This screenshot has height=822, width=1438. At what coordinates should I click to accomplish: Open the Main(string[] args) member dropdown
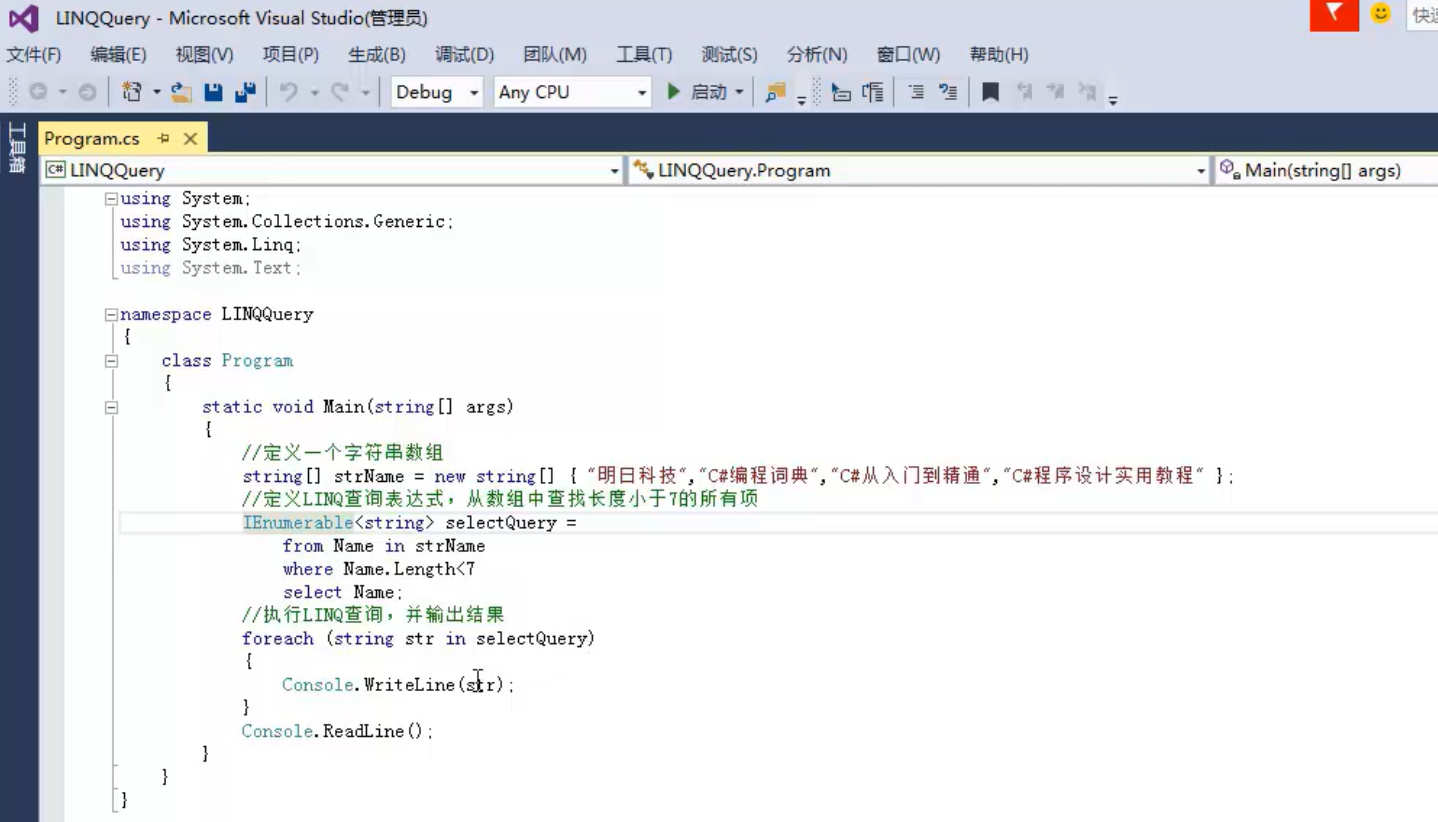click(1326, 171)
